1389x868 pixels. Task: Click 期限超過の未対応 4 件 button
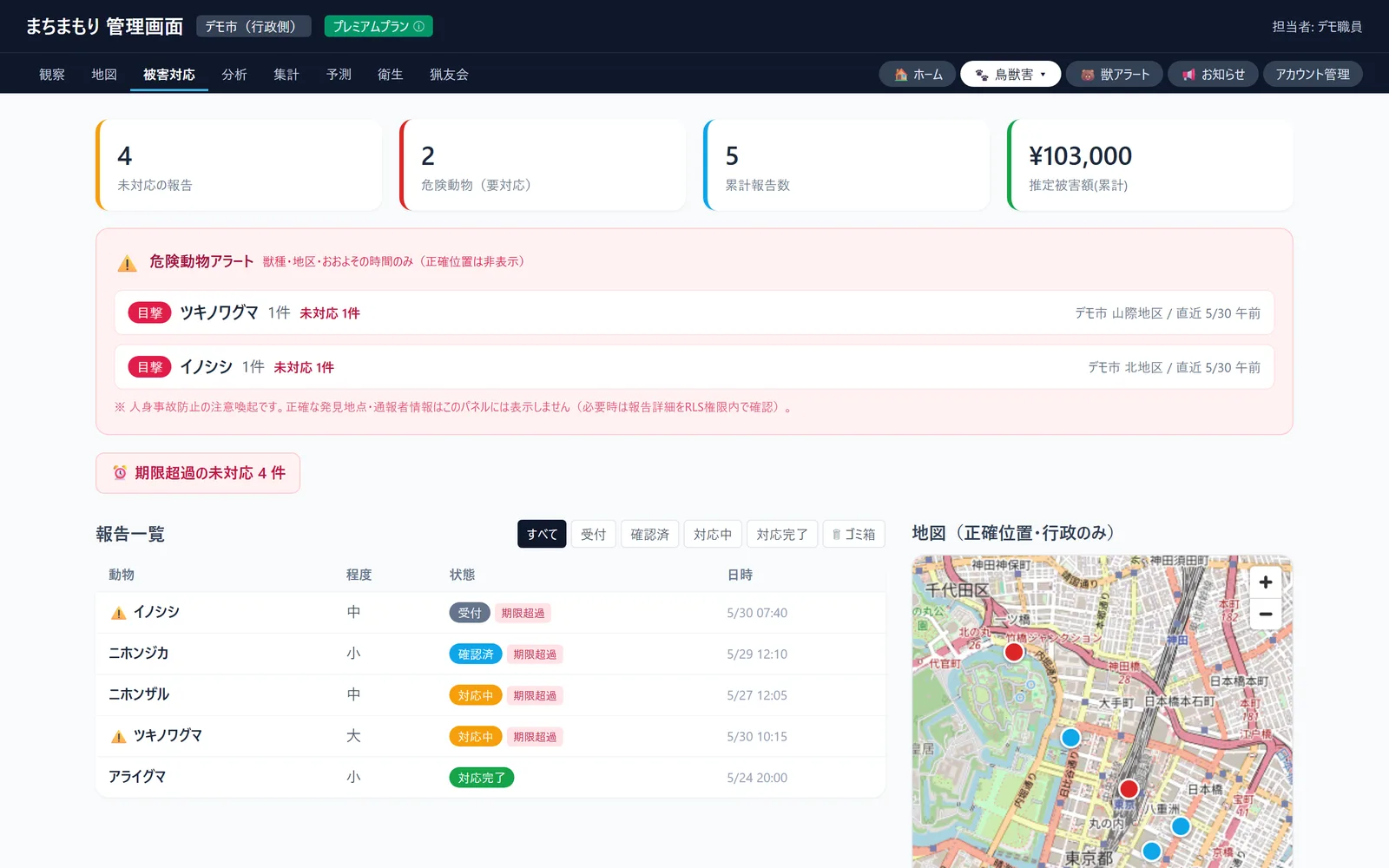pyautogui.click(x=198, y=473)
